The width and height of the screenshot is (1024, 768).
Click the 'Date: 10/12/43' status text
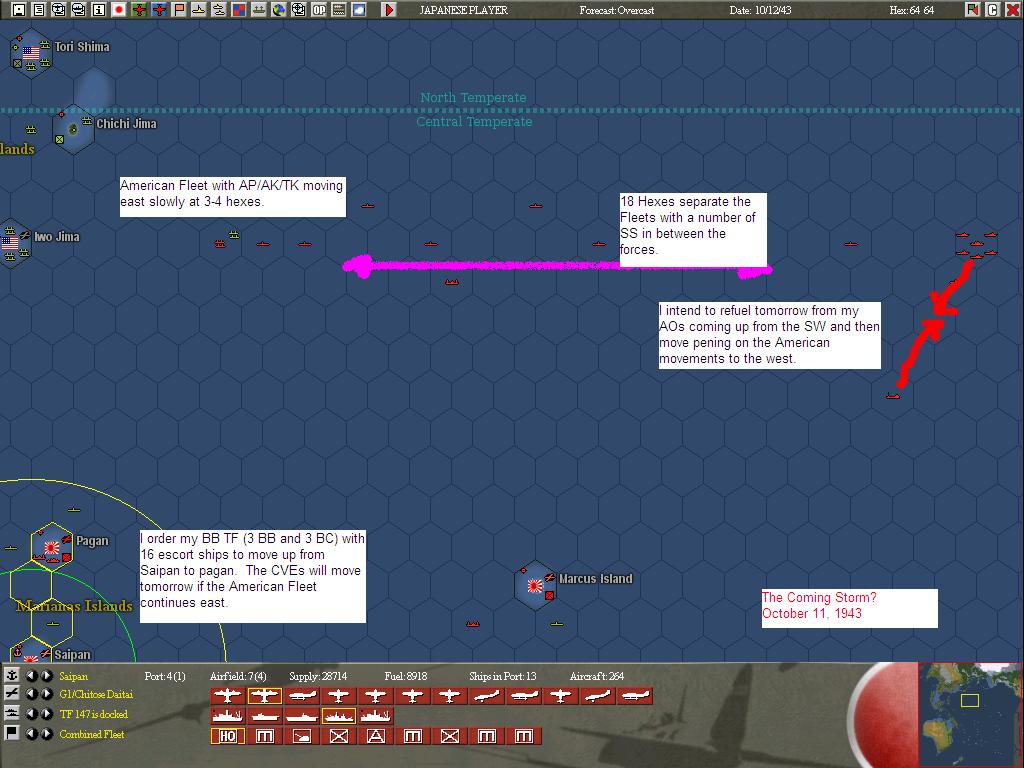click(x=760, y=10)
